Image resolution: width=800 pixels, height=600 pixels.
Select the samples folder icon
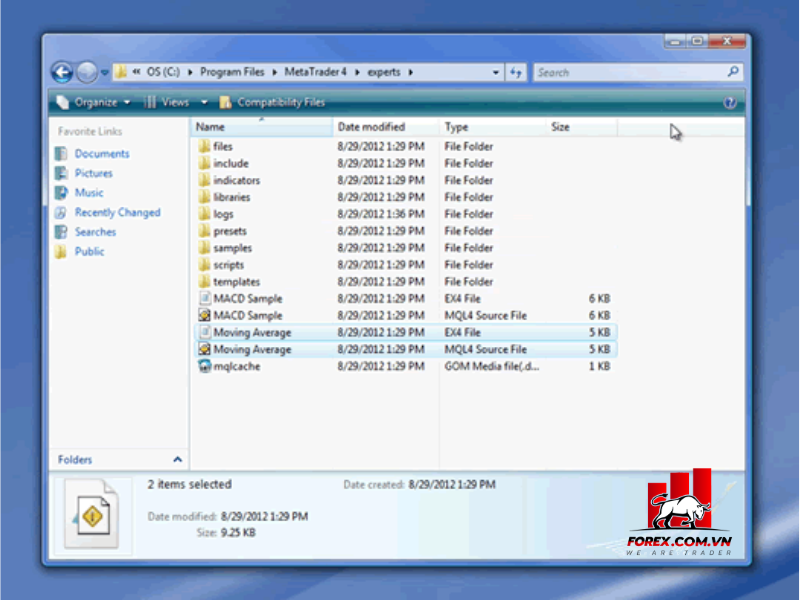[x=204, y=248]
